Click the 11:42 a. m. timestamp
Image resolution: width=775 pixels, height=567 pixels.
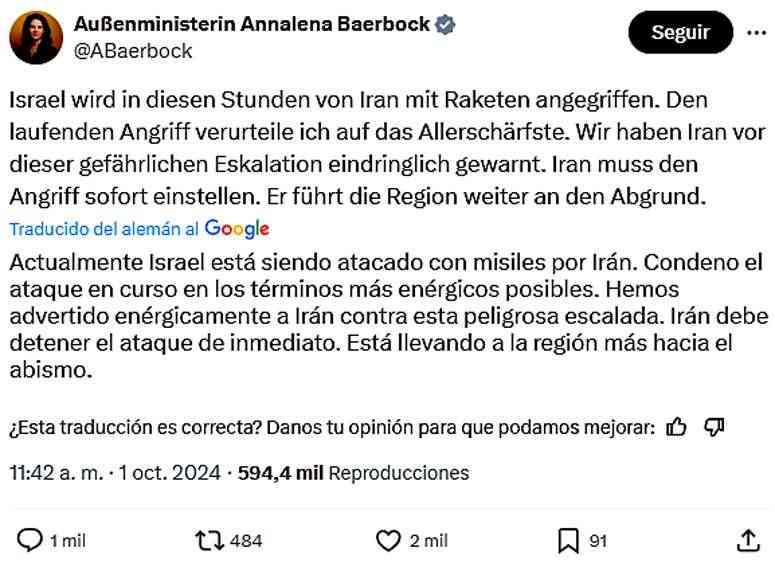pyautogui.click(x=57, y=472)
